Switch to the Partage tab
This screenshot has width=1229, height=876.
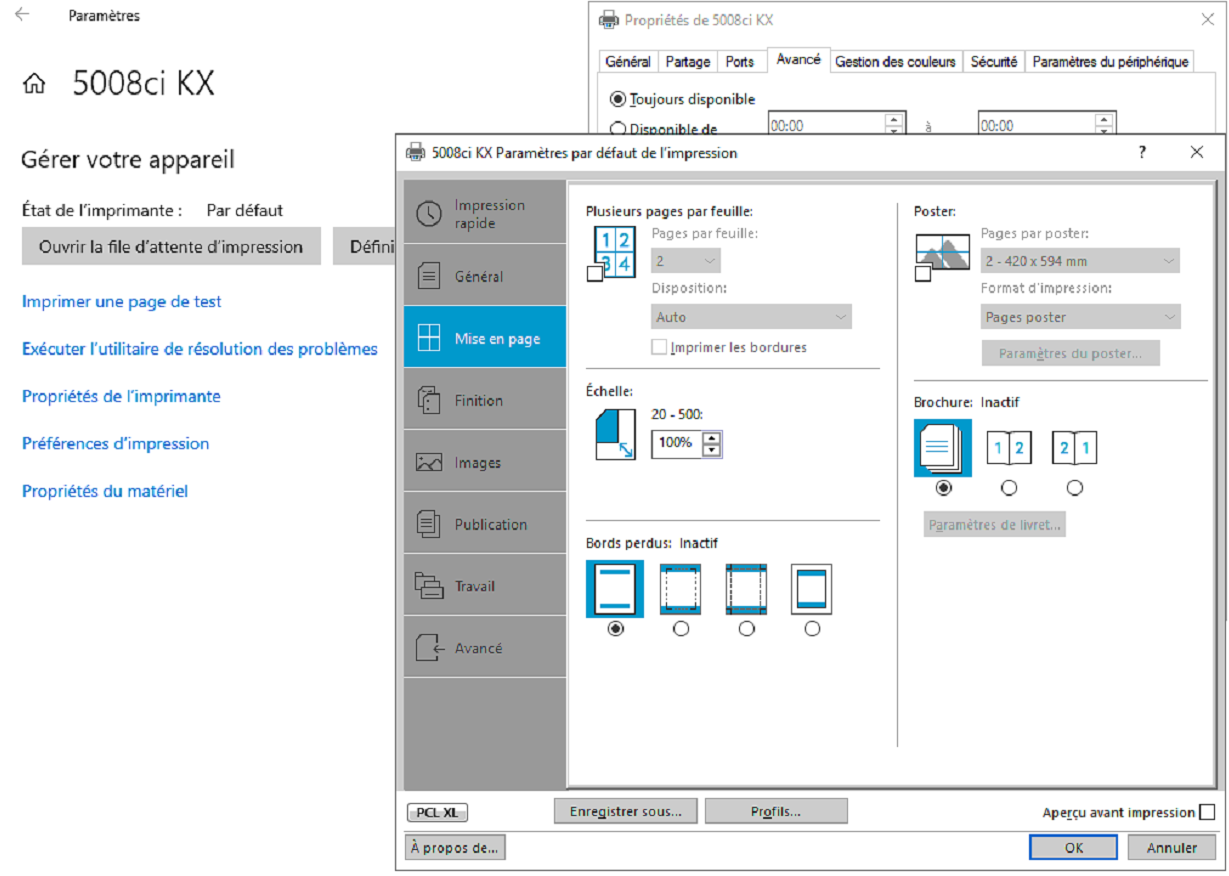coord(688,62)
